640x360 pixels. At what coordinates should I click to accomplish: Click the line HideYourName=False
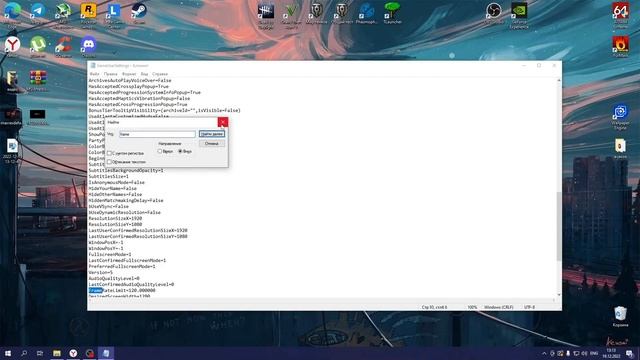113,189
